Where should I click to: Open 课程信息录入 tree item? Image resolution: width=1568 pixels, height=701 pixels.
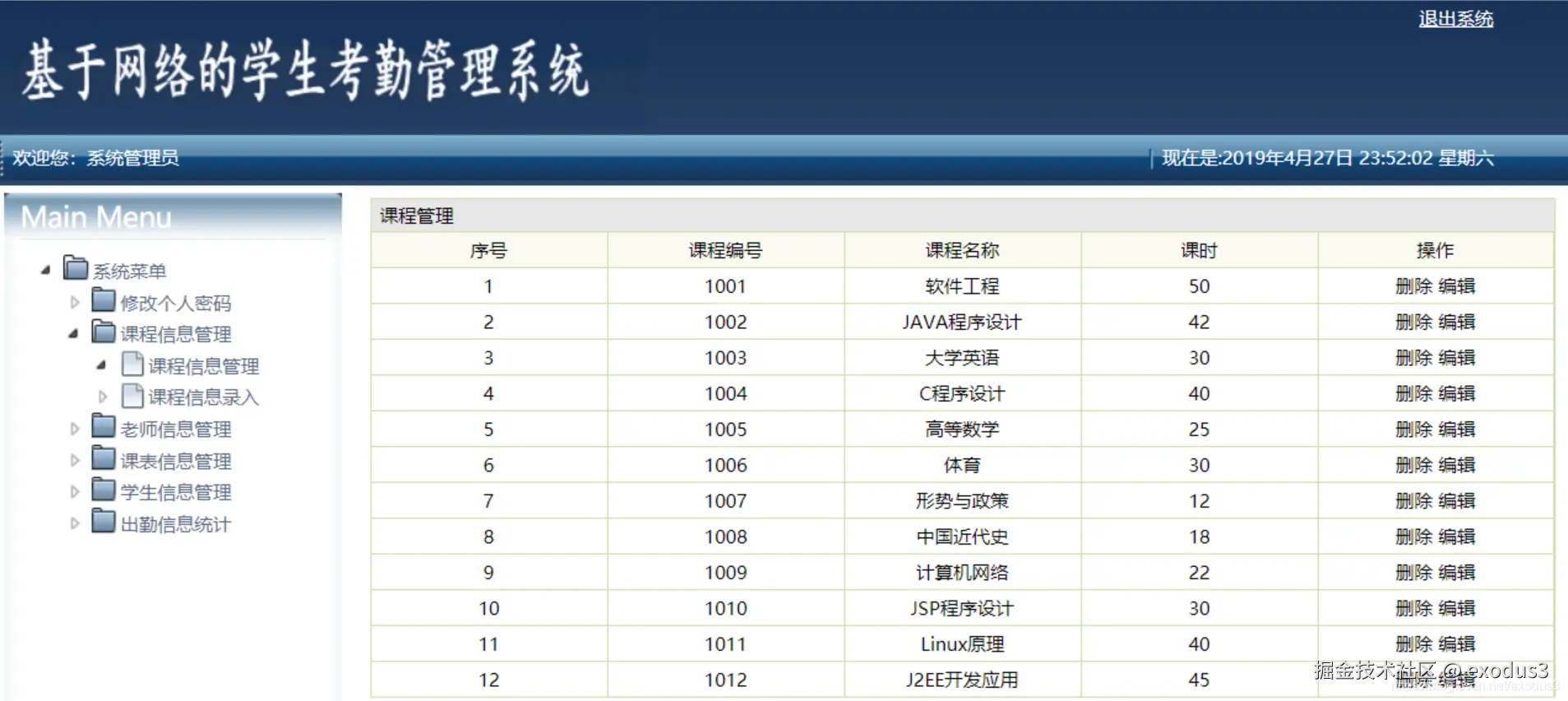pyautogui.click(x=203, y=397)
